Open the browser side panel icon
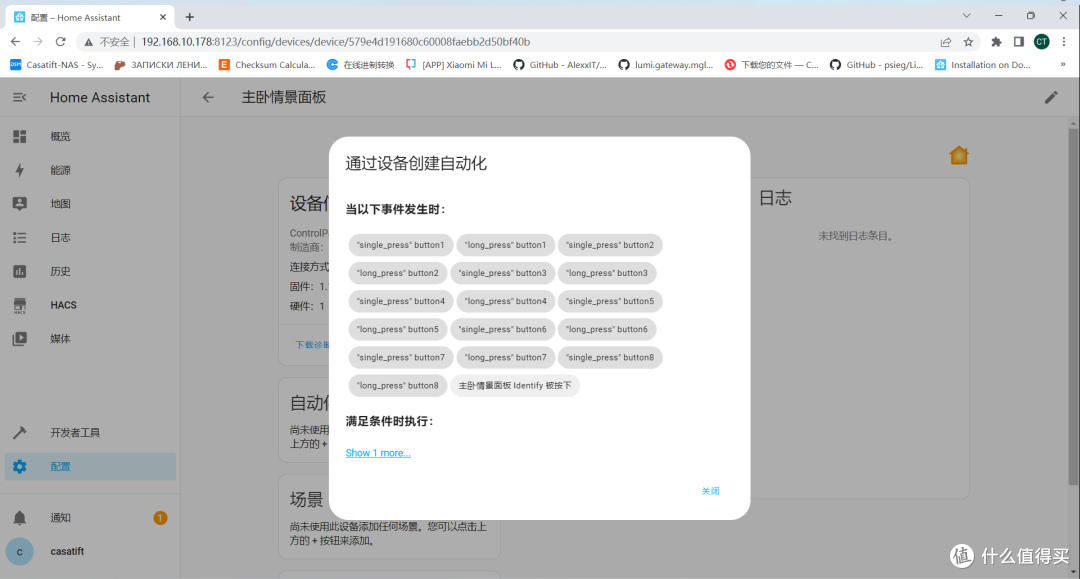Screen dimensions: 1080x579 tap(1019, 42)
